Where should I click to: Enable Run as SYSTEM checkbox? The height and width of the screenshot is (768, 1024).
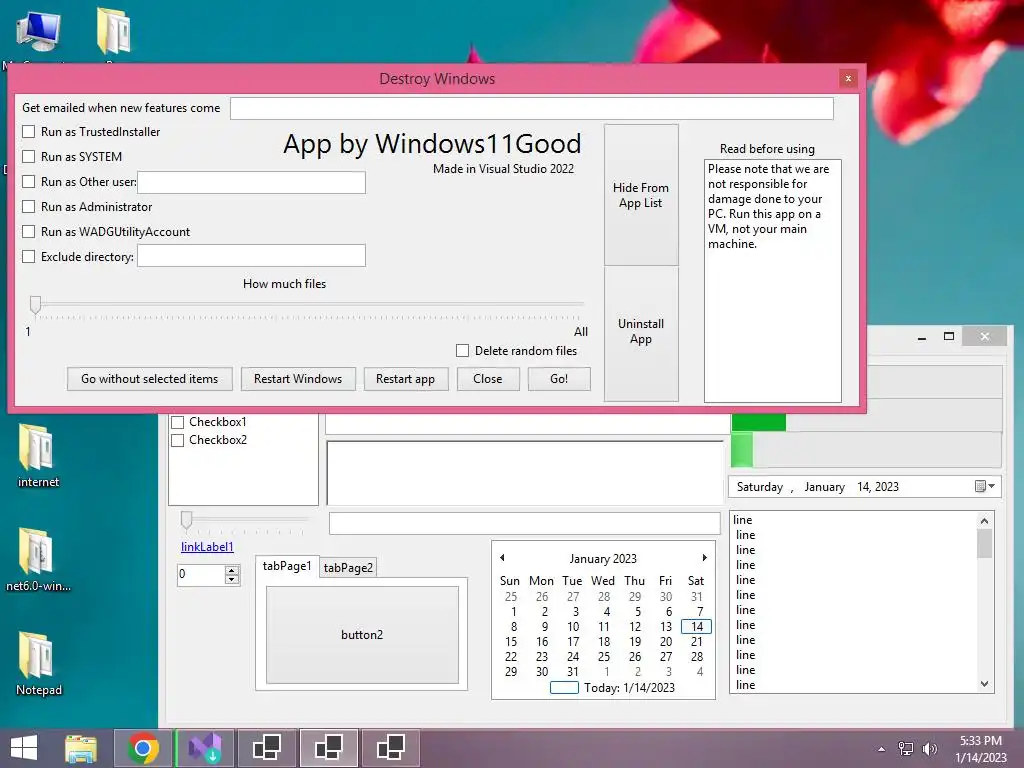29,157
